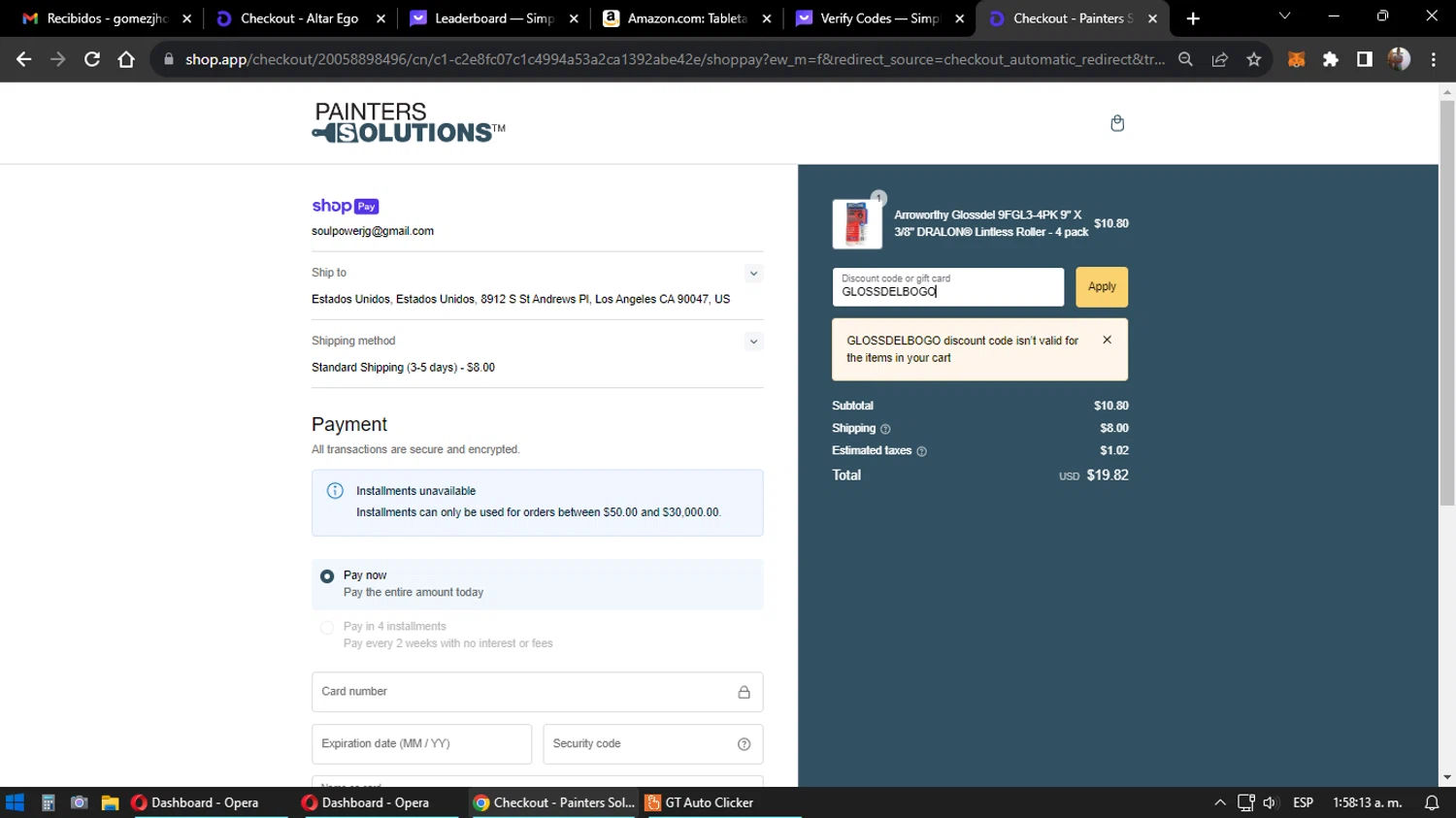Toggle the browser side panel icon
The image size is (1456, 818).
pyautogui.click(x=1365, y=59)
